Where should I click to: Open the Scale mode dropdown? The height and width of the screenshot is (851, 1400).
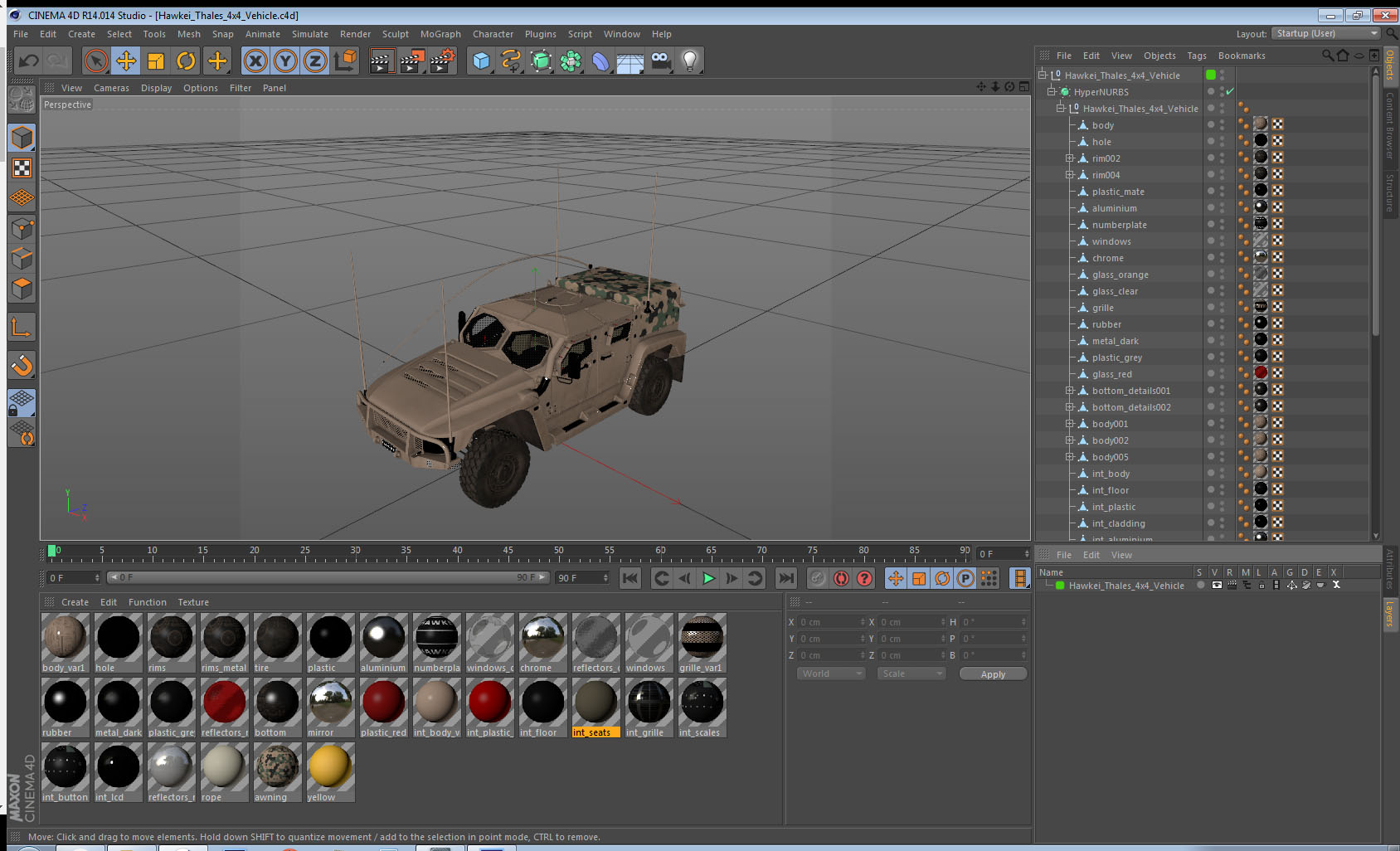(x=911, y=674)
